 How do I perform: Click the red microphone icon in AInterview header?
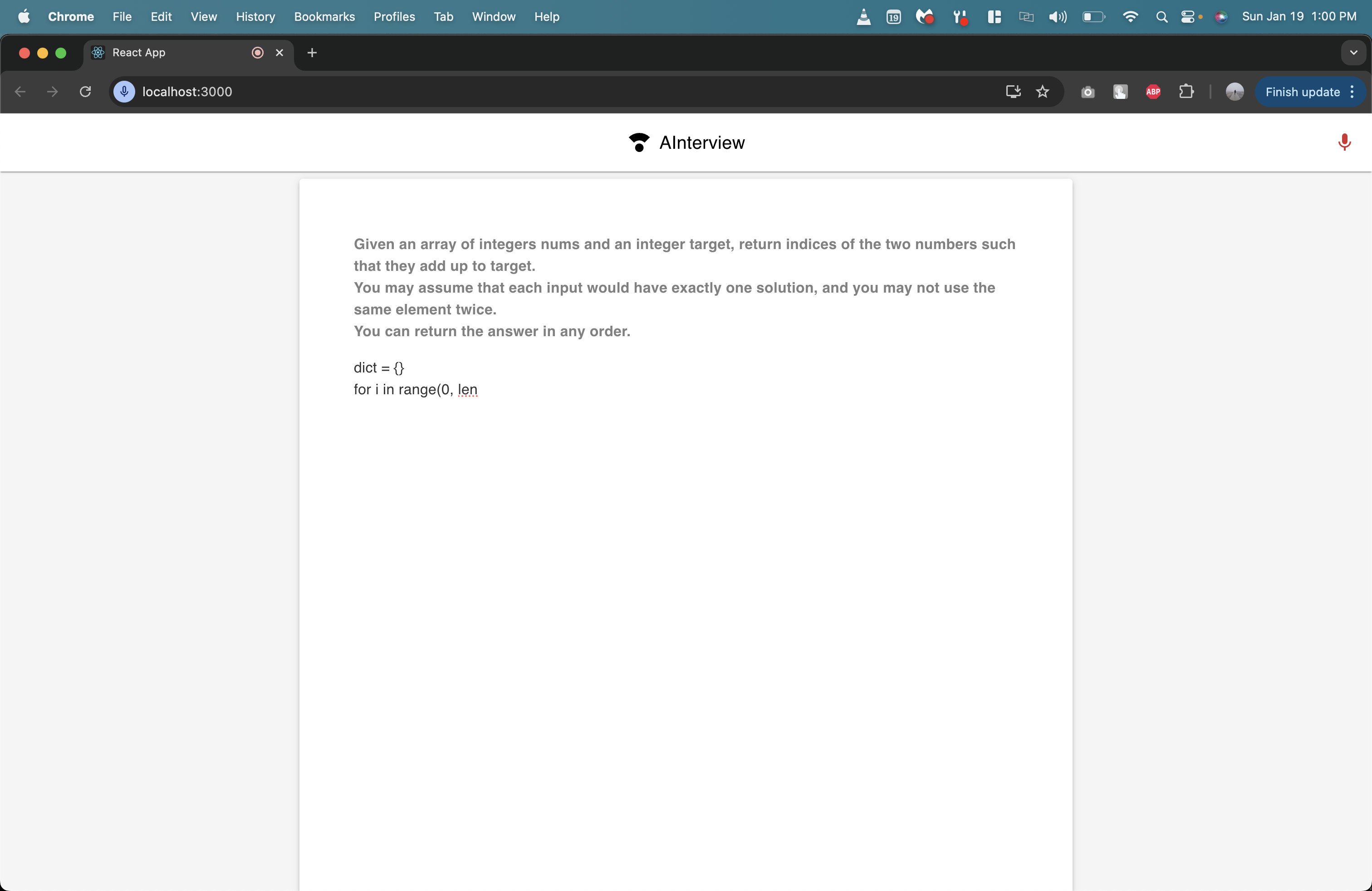(x=1344, y=142)
